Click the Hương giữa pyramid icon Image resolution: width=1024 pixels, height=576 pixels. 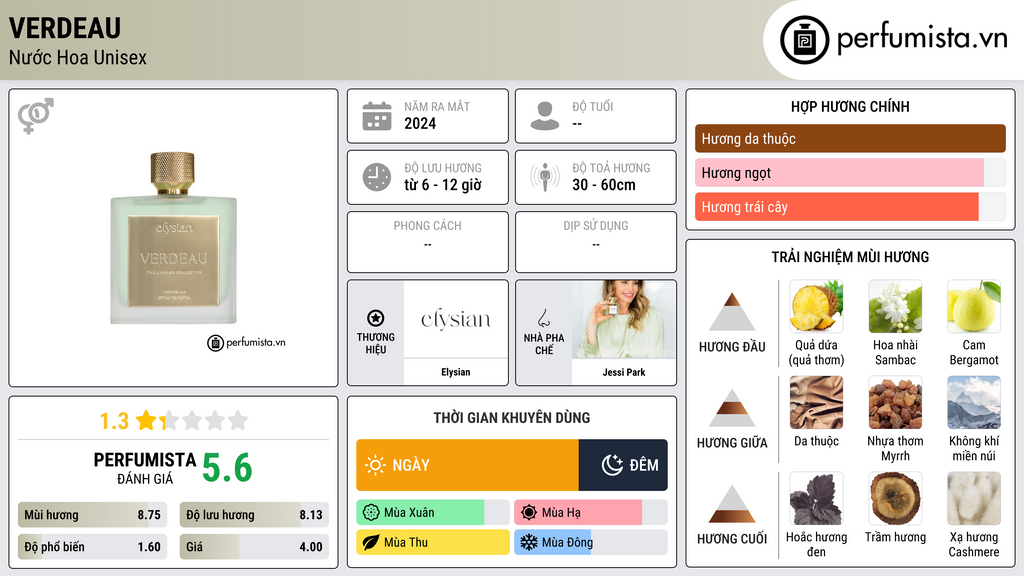[x=732, y=408]
